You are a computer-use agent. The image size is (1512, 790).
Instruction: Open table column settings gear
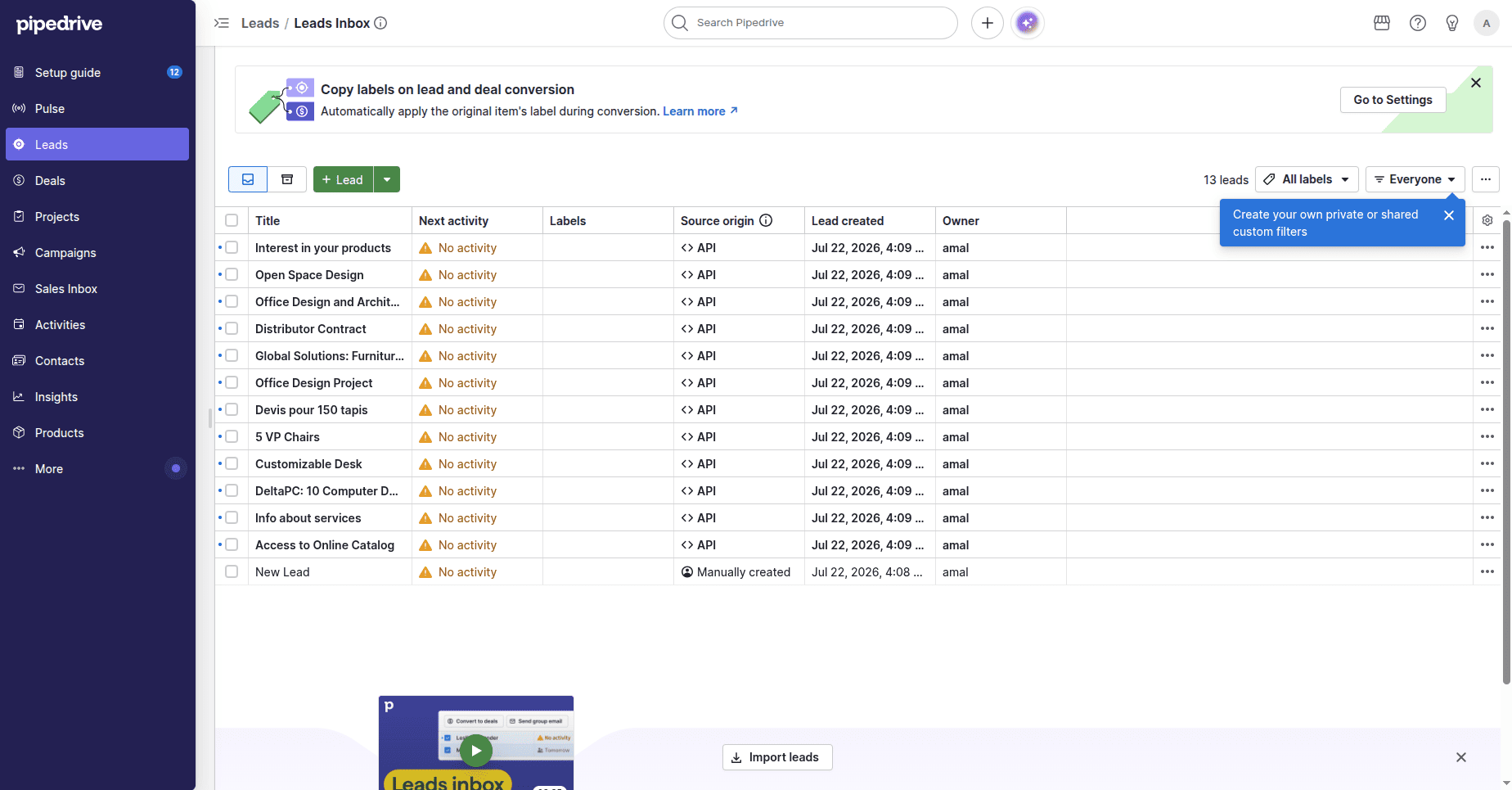(1487, 220)
